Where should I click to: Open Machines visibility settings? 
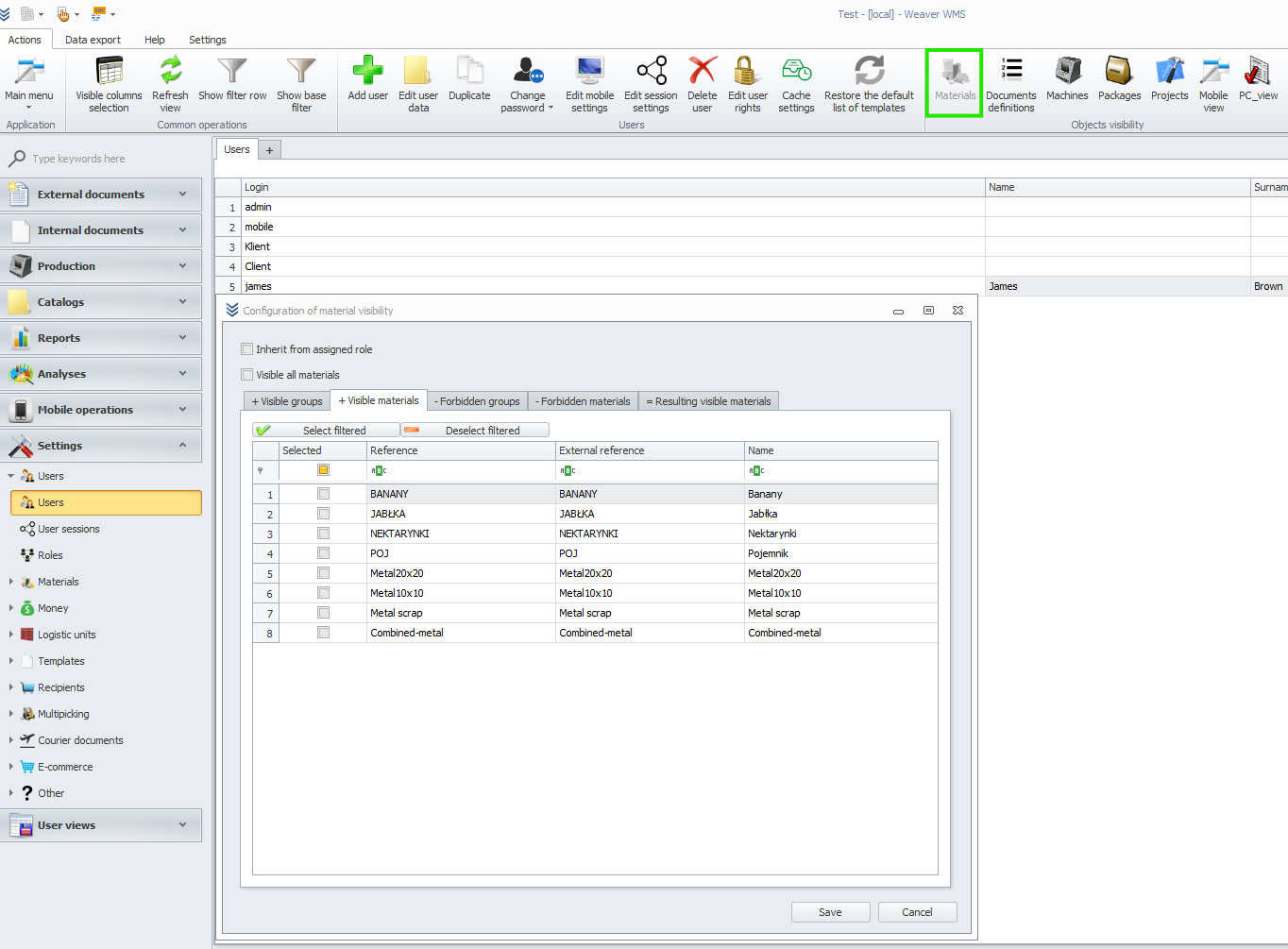coord(1068,78)
